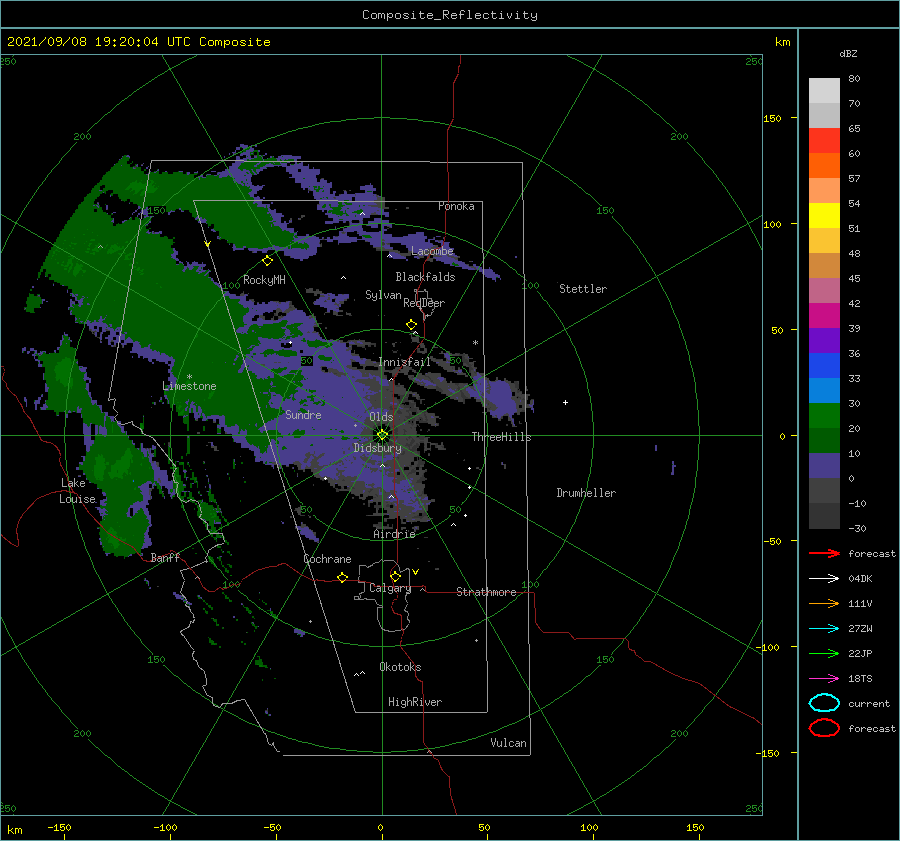This screenshot has width=900, height=841.
Task: Select the cyan 27ZW arrow icon
Action: pos(824,629)
